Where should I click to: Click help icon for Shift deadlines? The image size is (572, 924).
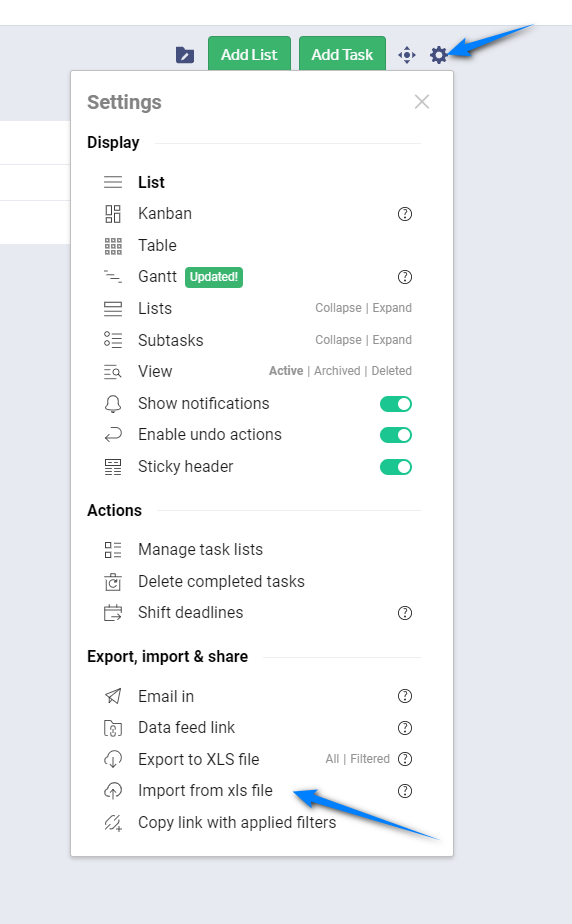click(x=405, y=613)
